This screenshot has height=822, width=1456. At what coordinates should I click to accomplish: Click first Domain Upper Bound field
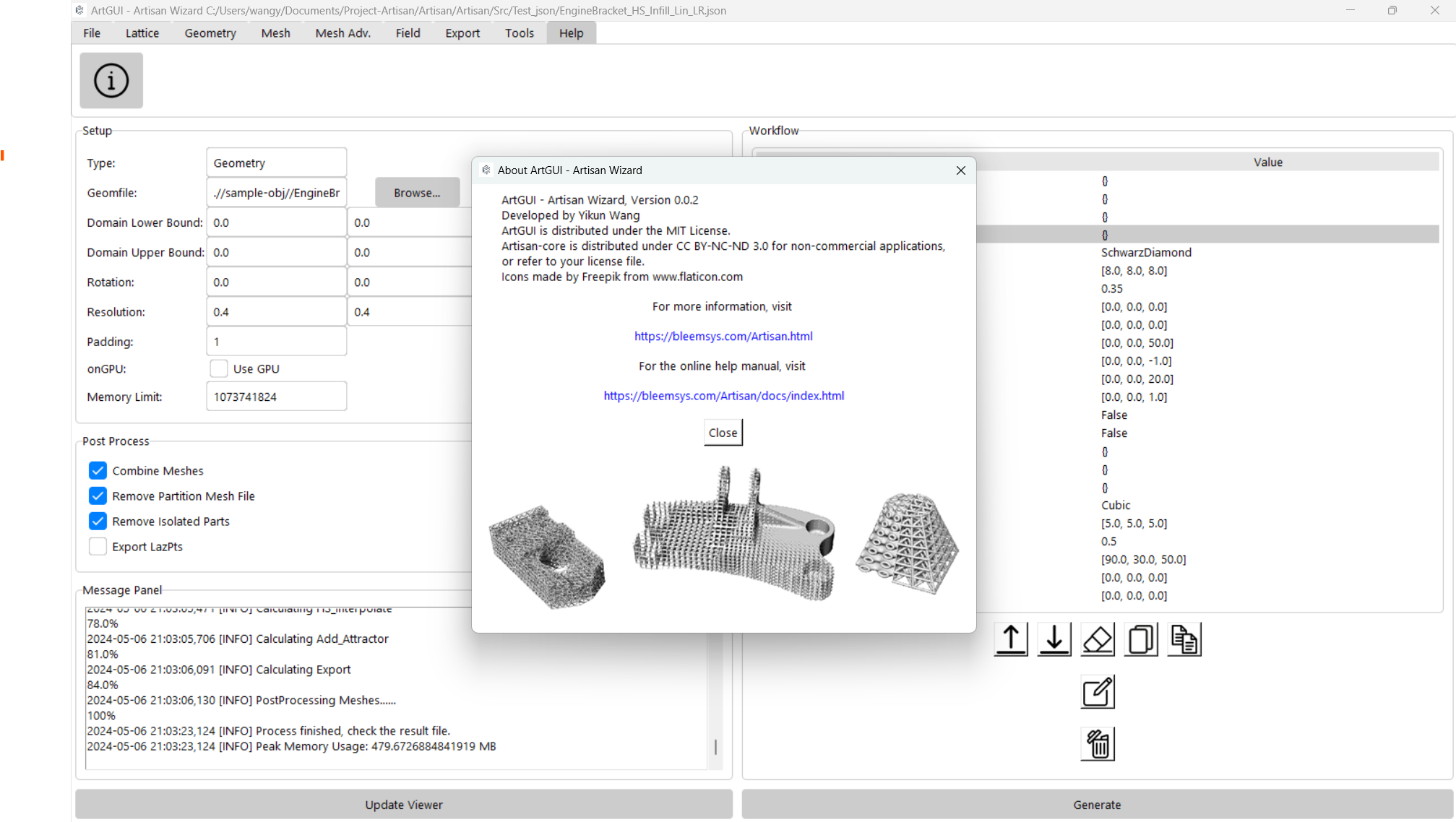coord(276,252)
